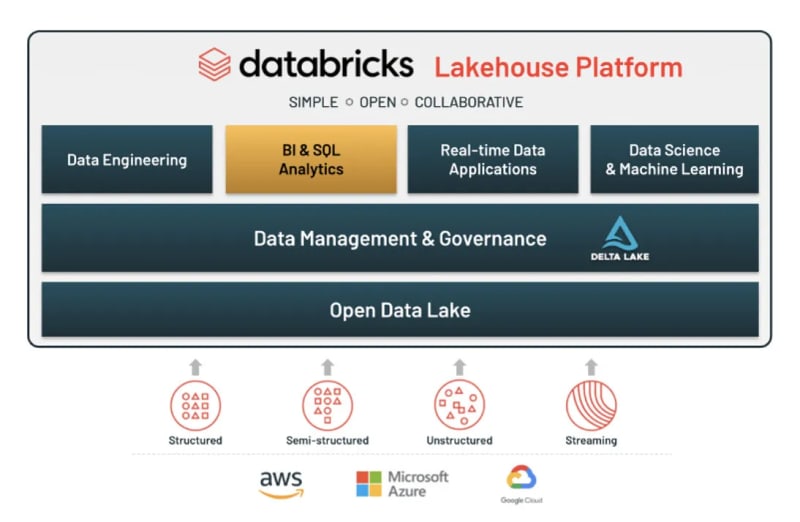Image resolution: width=800 pixels, height=522 pixels.
Task: Click the Databricks stacked-layers logo icon
Action: coord(214,64)
